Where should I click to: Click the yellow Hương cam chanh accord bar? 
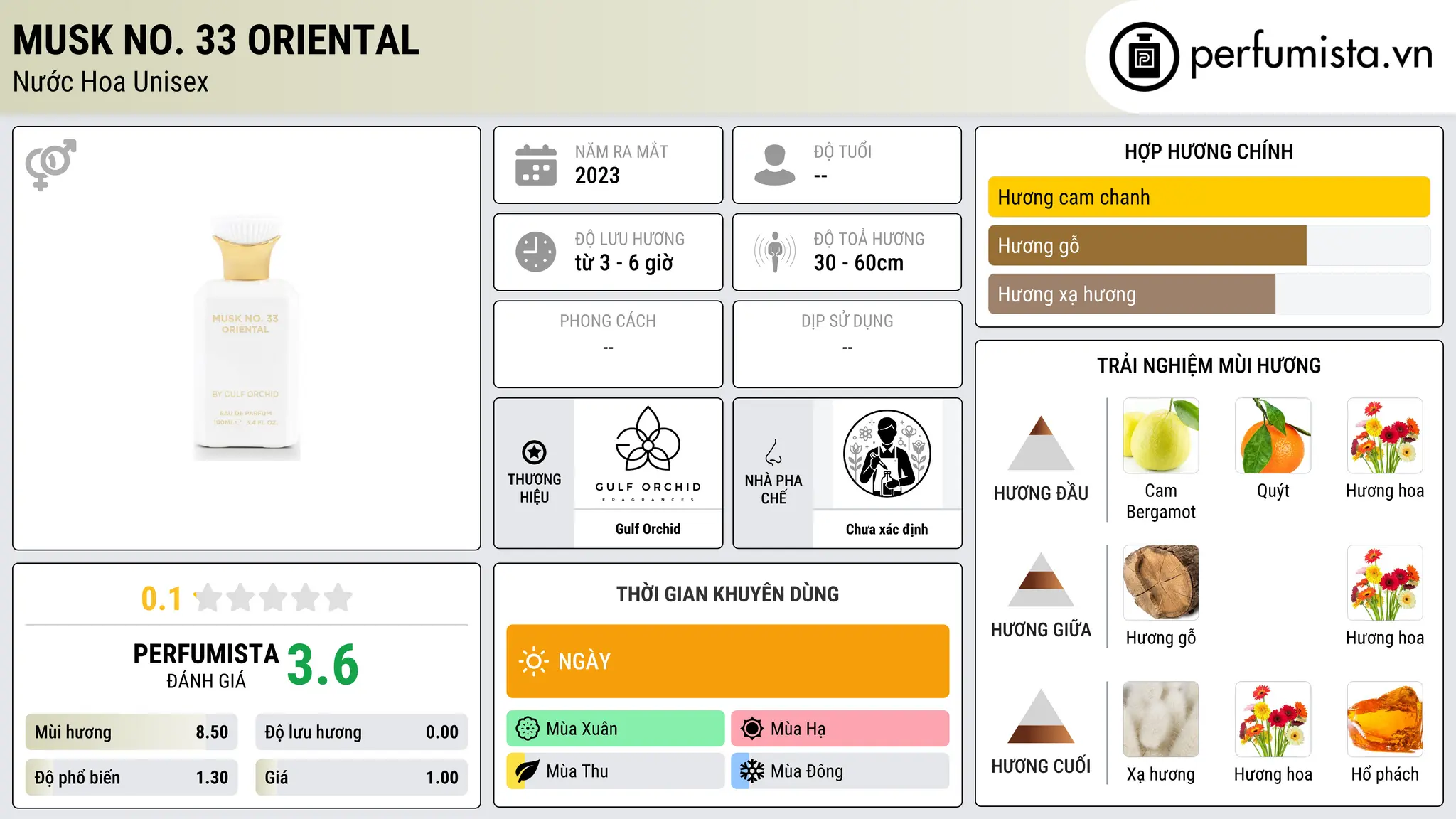[1209, 197]
